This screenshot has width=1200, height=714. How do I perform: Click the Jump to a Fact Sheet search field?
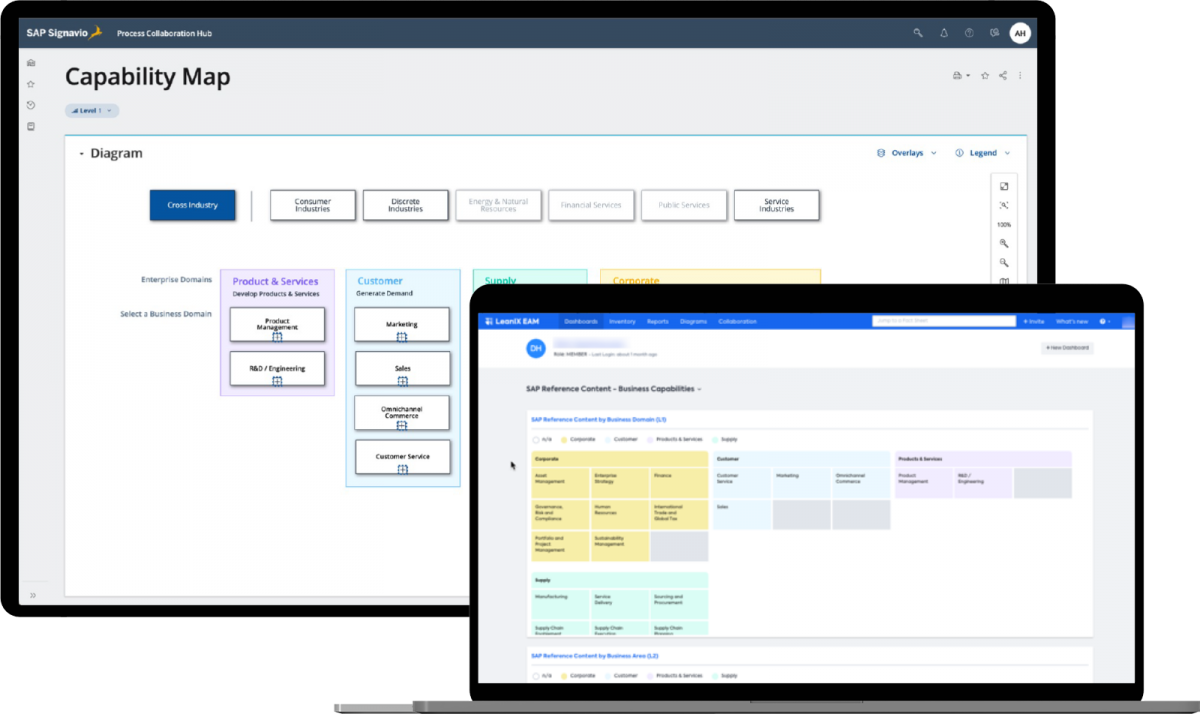click(941, 321)
